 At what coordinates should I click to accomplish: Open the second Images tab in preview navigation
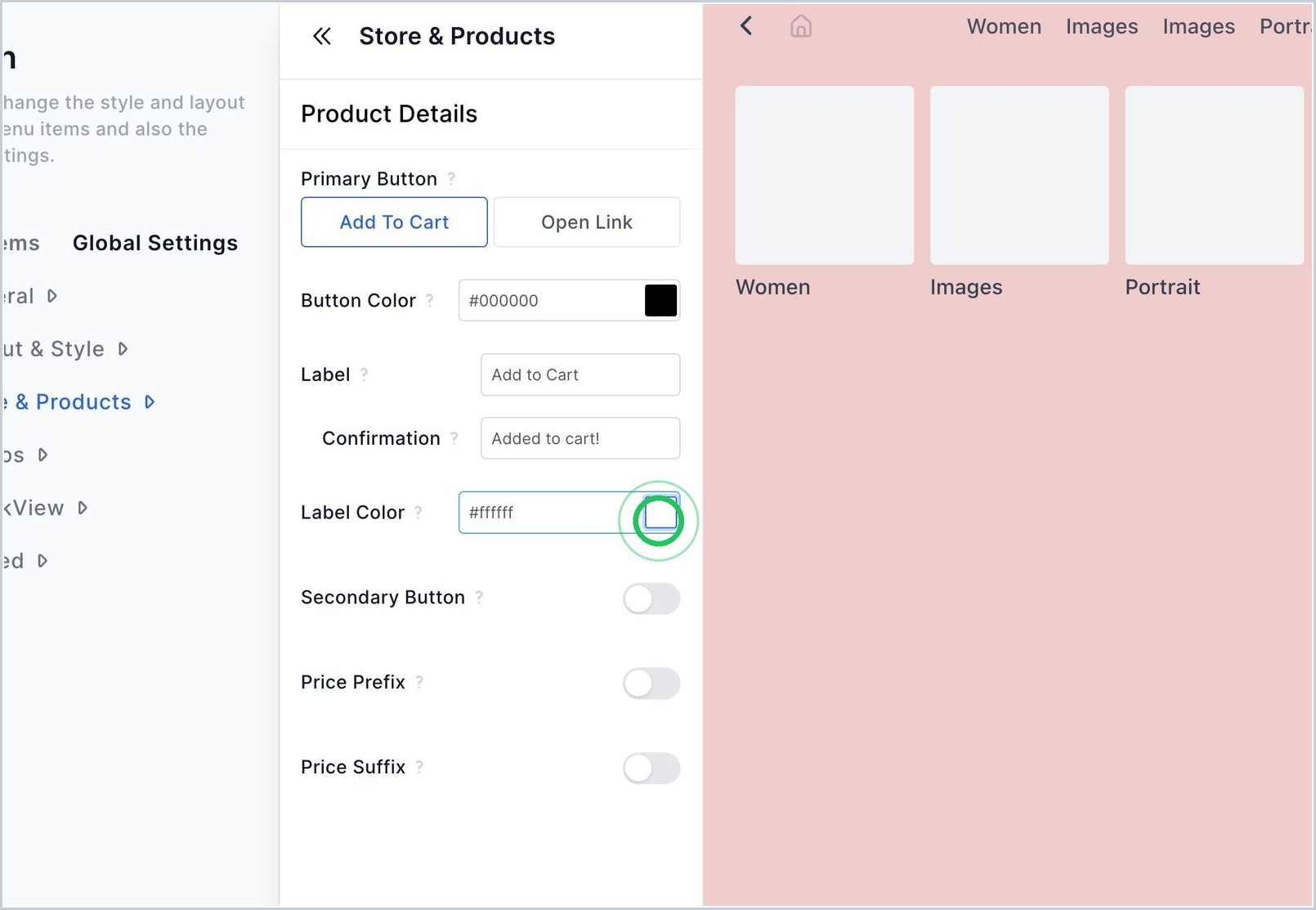point(1199,26)
